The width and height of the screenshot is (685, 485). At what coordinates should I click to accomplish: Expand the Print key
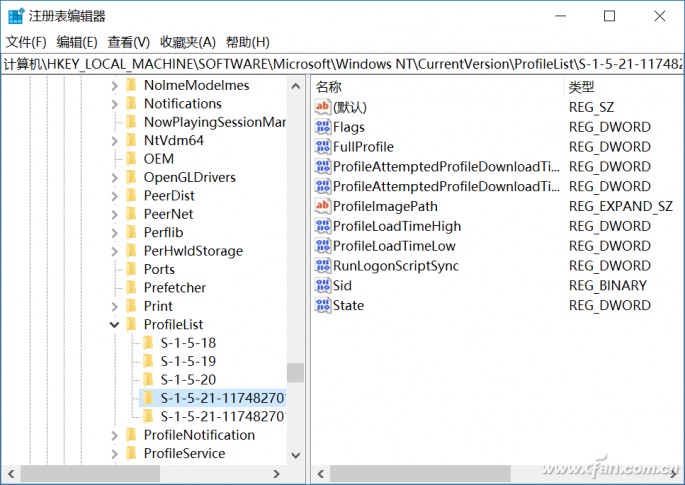114,307
